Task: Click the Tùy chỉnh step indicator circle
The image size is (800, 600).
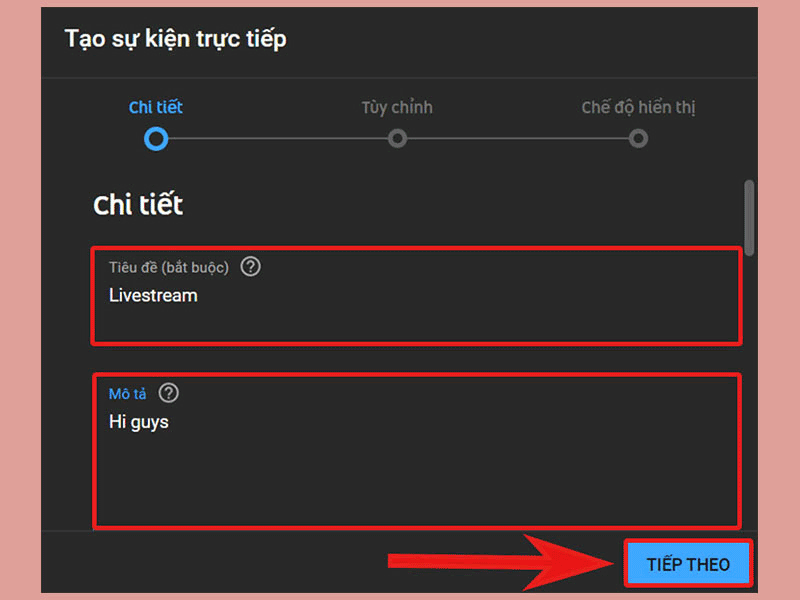Action: 397,139
